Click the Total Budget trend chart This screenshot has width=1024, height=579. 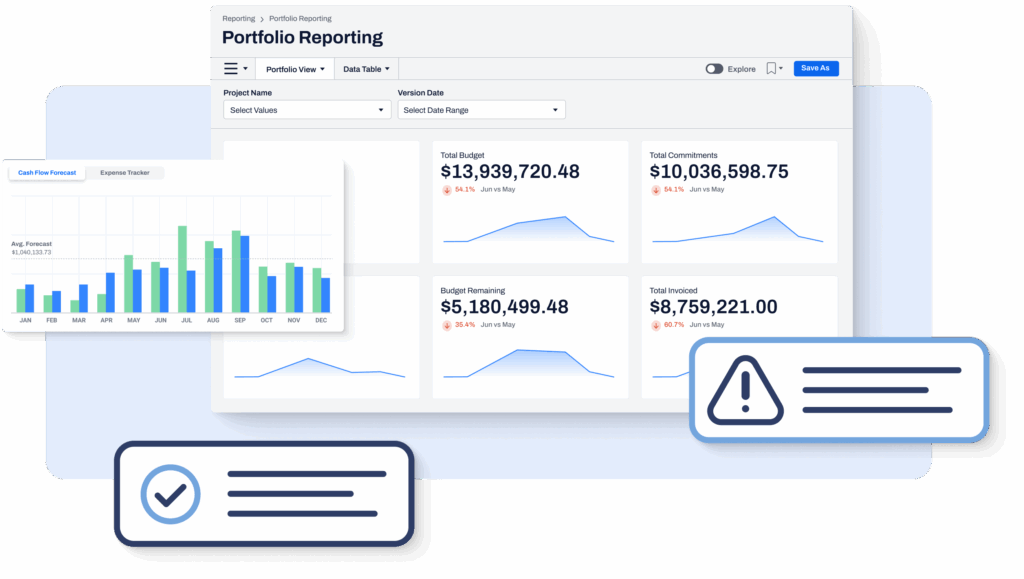[x=529, y=229]
